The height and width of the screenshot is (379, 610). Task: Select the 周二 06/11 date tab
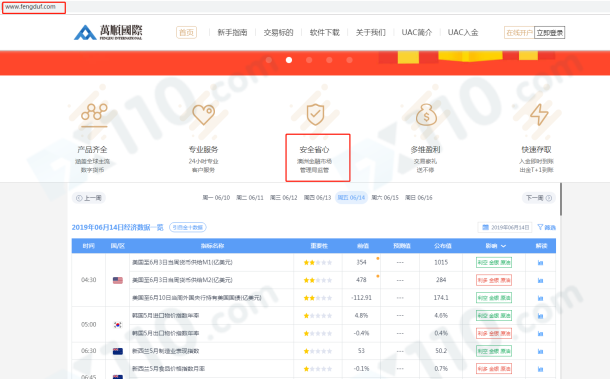[x=250, y=198]
